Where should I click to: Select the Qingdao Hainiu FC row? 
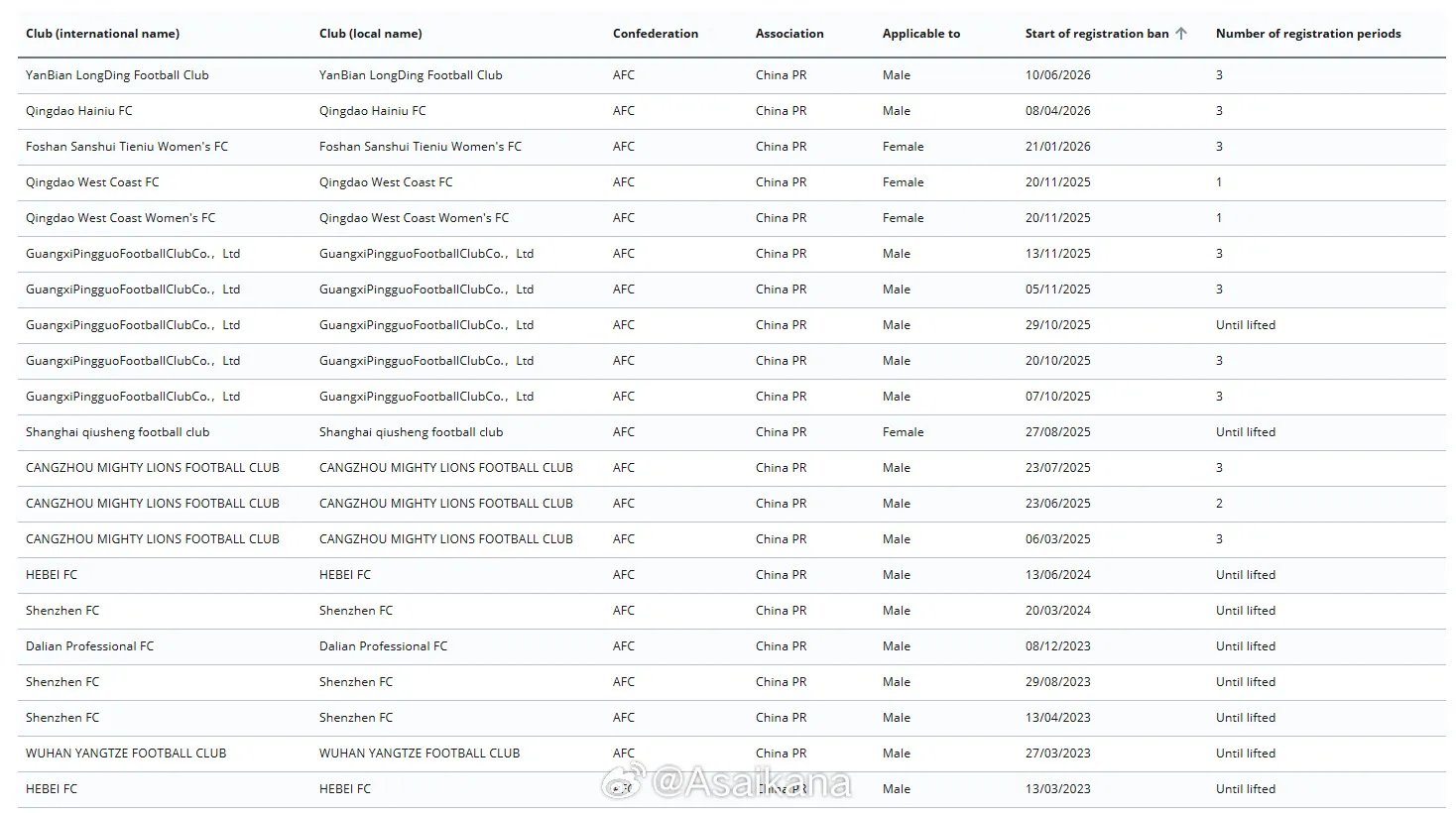pyautogui.click(x=732, y=111)
